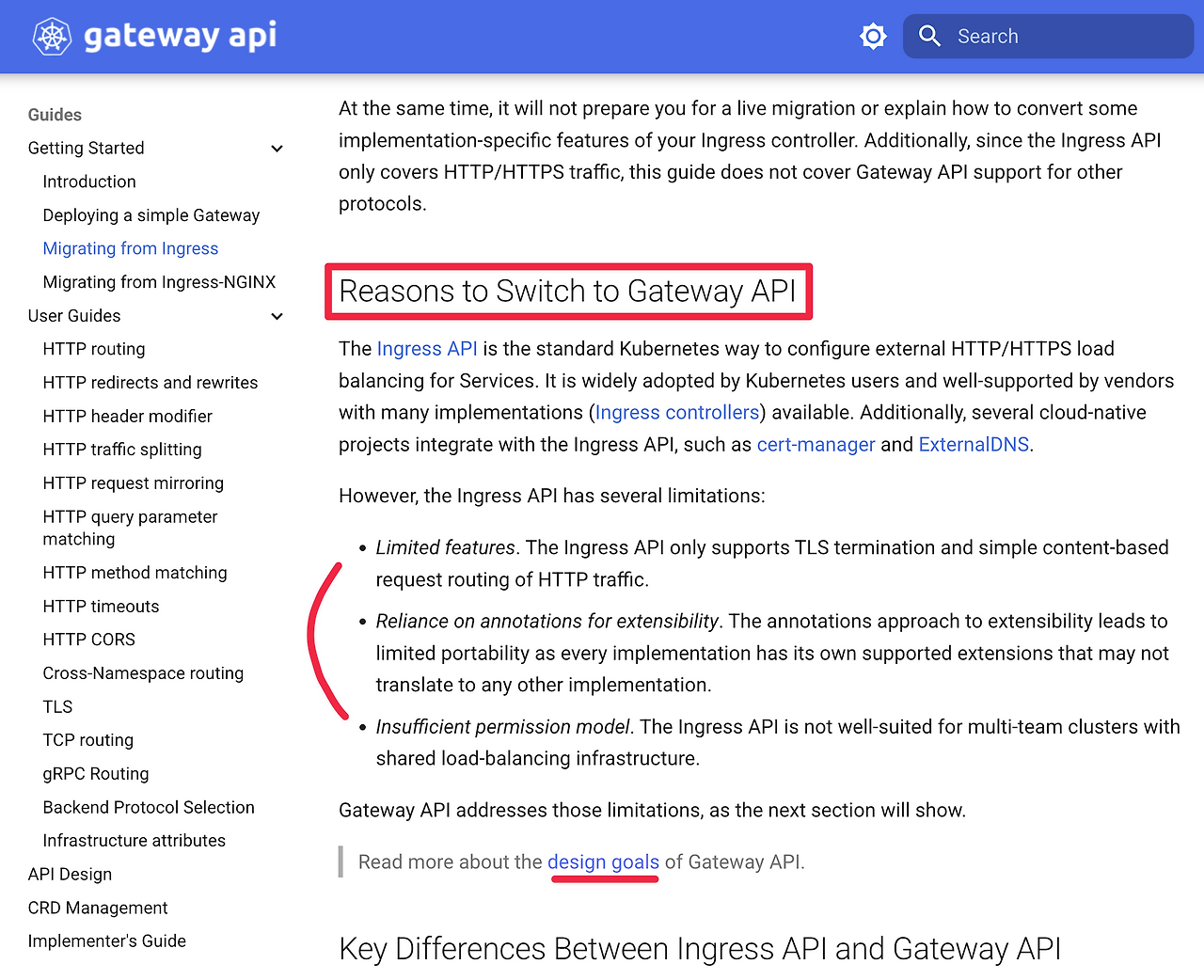
Task: Collapse the User Guides section chevron
Action: click(x=277, y=316)
